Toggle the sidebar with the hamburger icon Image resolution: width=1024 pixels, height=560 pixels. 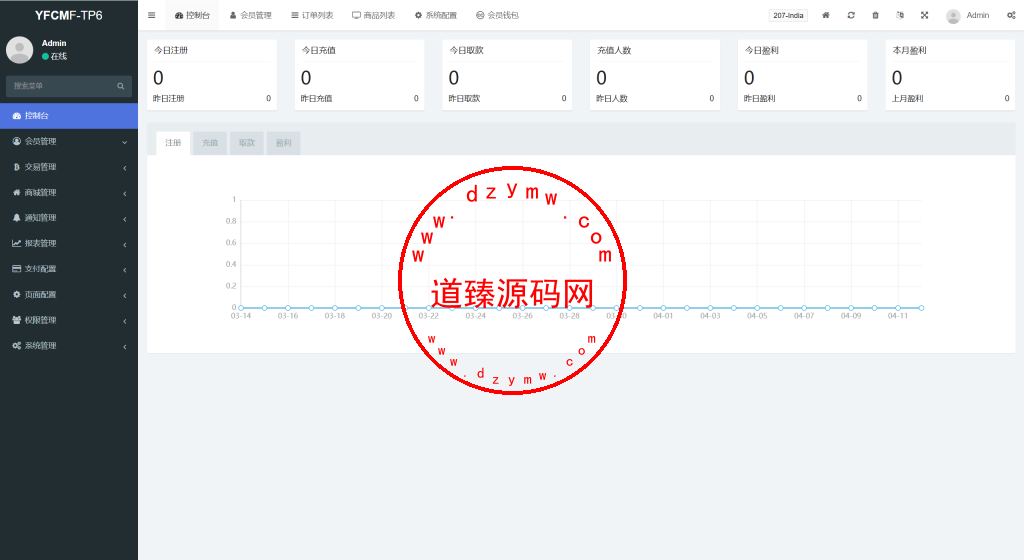point(152,15)
